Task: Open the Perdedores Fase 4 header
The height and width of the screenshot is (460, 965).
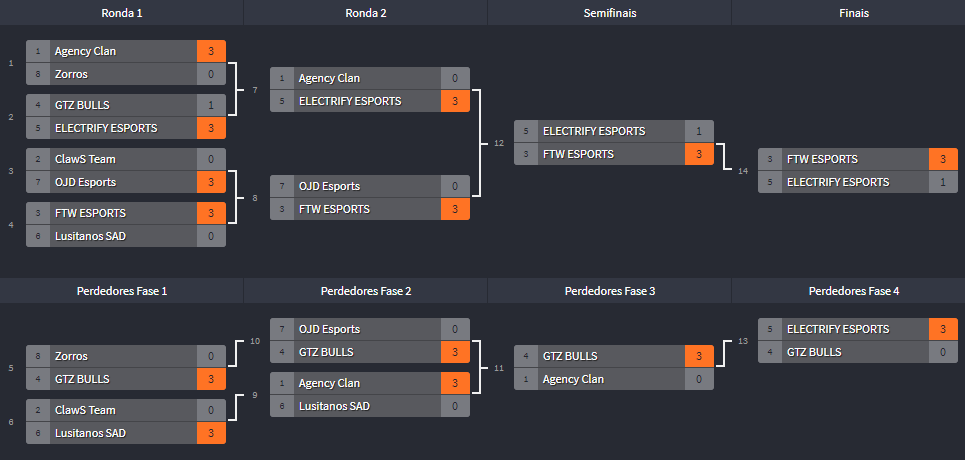Action: tap(853, 291)
